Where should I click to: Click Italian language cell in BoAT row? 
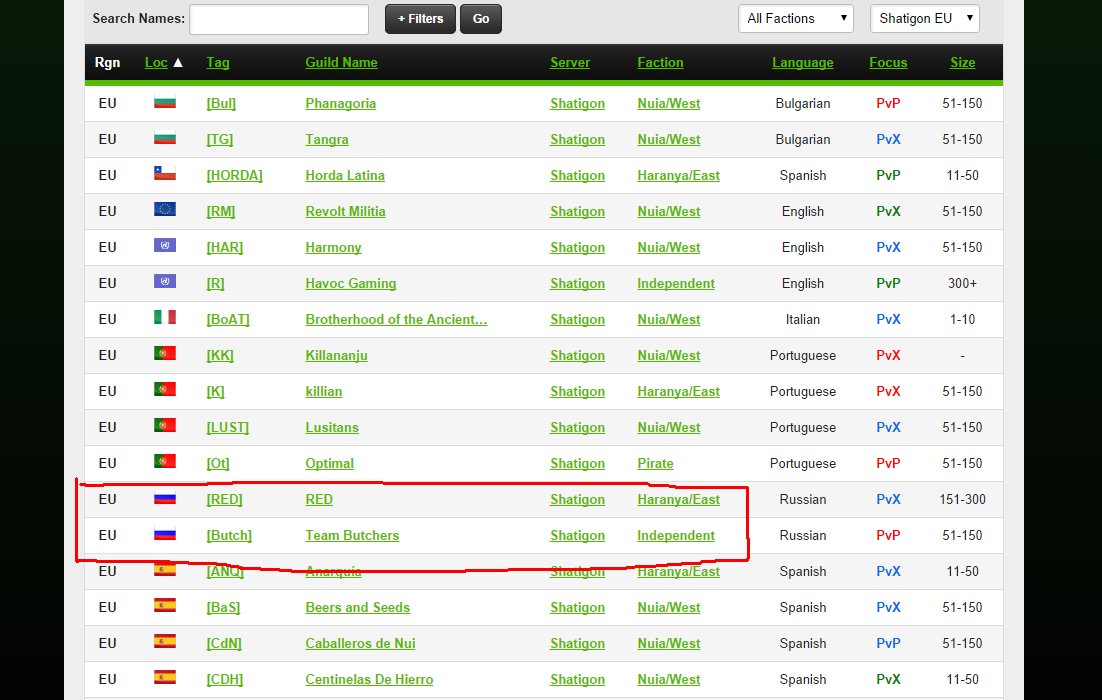[803, 319]
